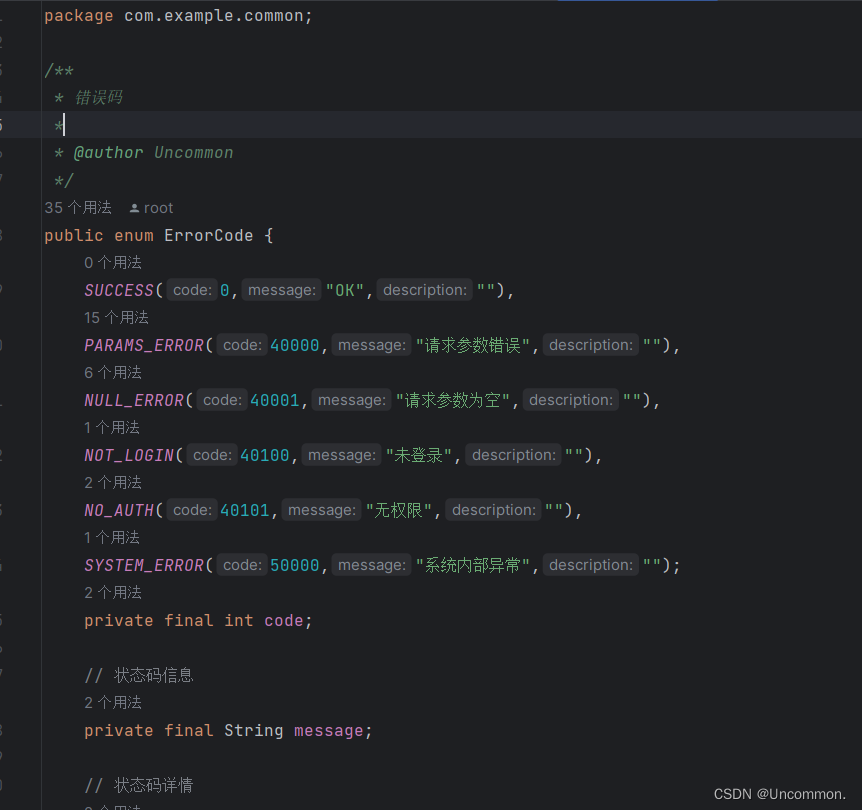862x810 pixels.
Task: Click the string "OK" in SUCCESS
Action: pos(345,290)
